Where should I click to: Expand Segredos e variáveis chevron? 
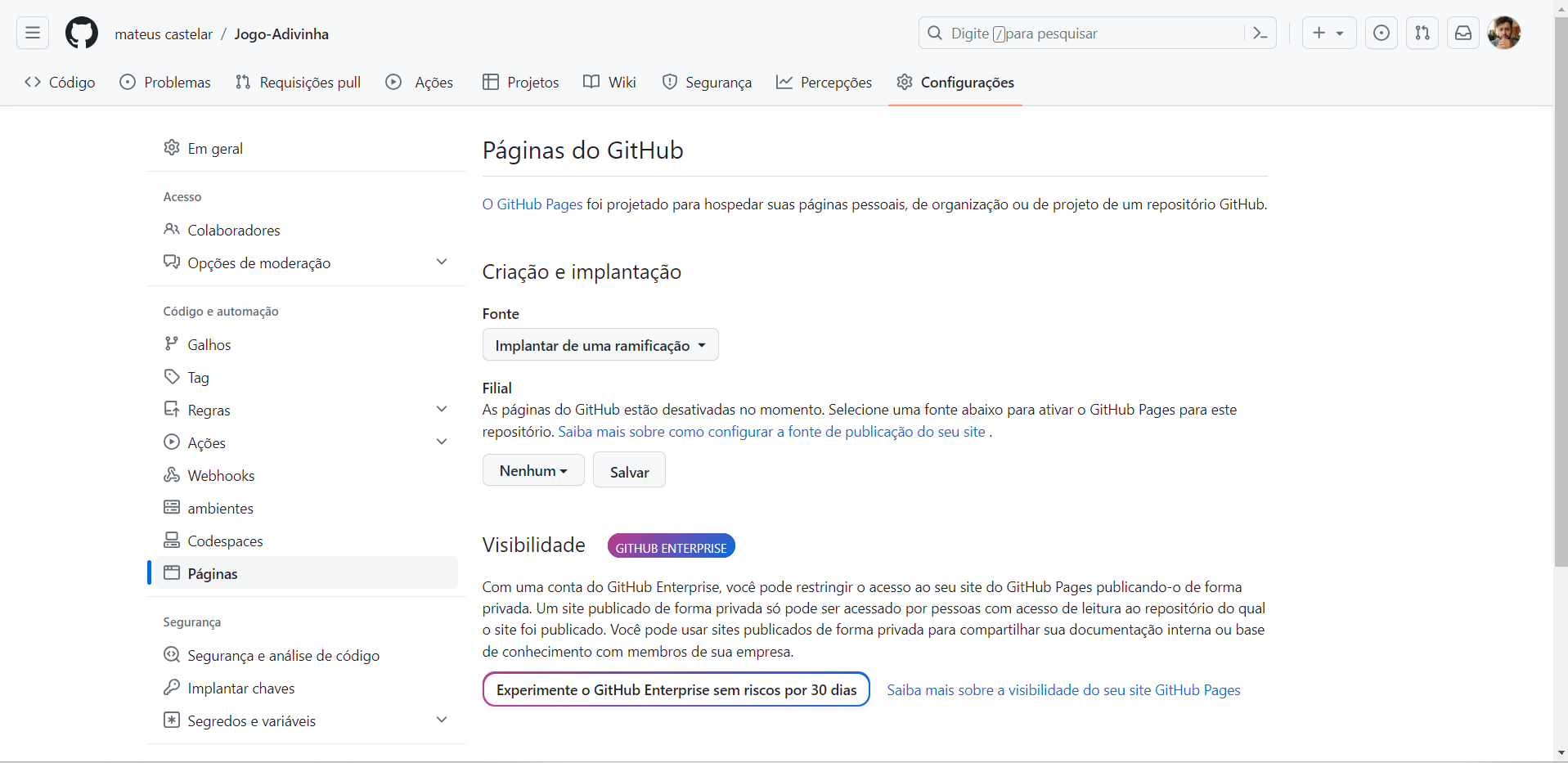(x=442, y=720)
